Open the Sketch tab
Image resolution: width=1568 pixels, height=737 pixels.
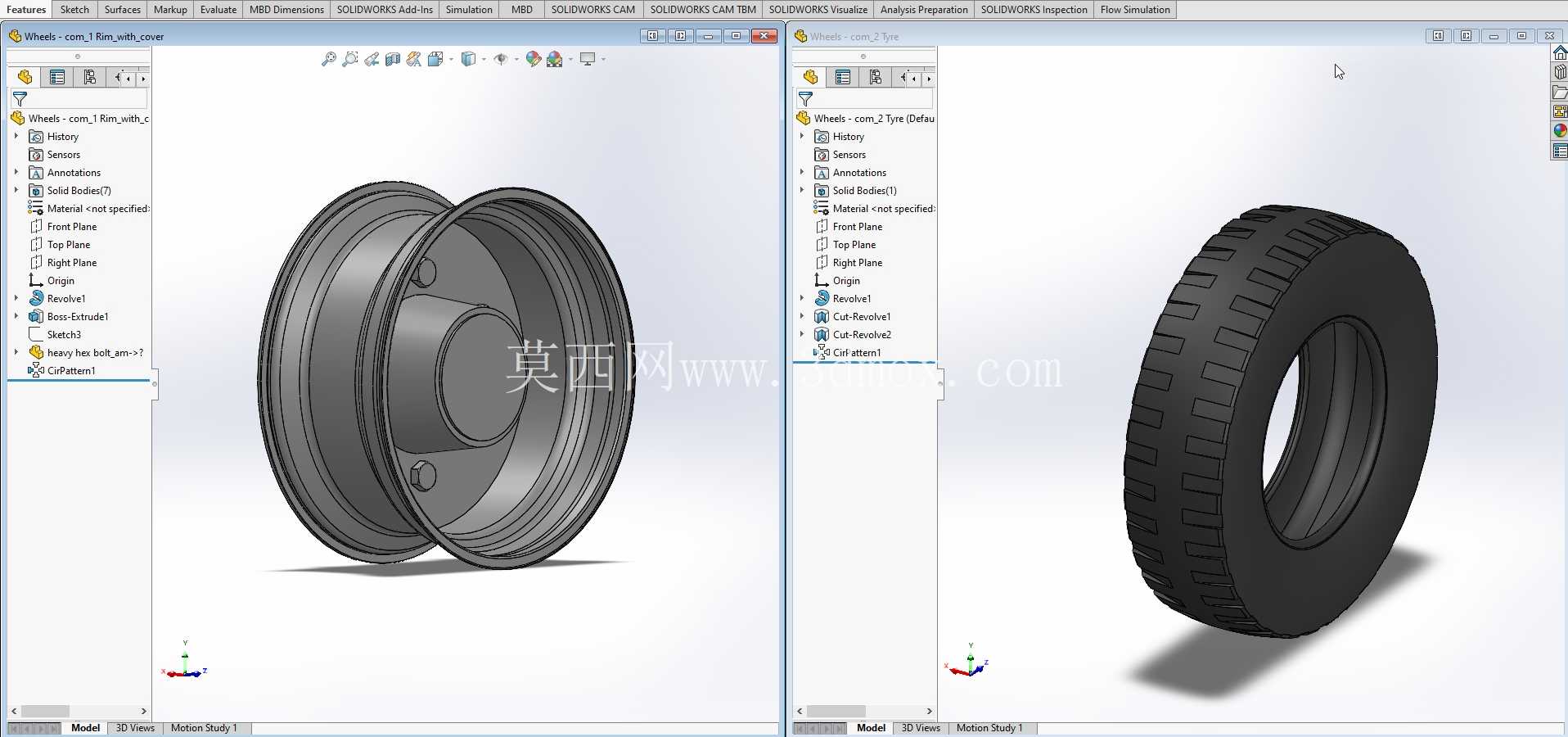click(x=74, y=10)
